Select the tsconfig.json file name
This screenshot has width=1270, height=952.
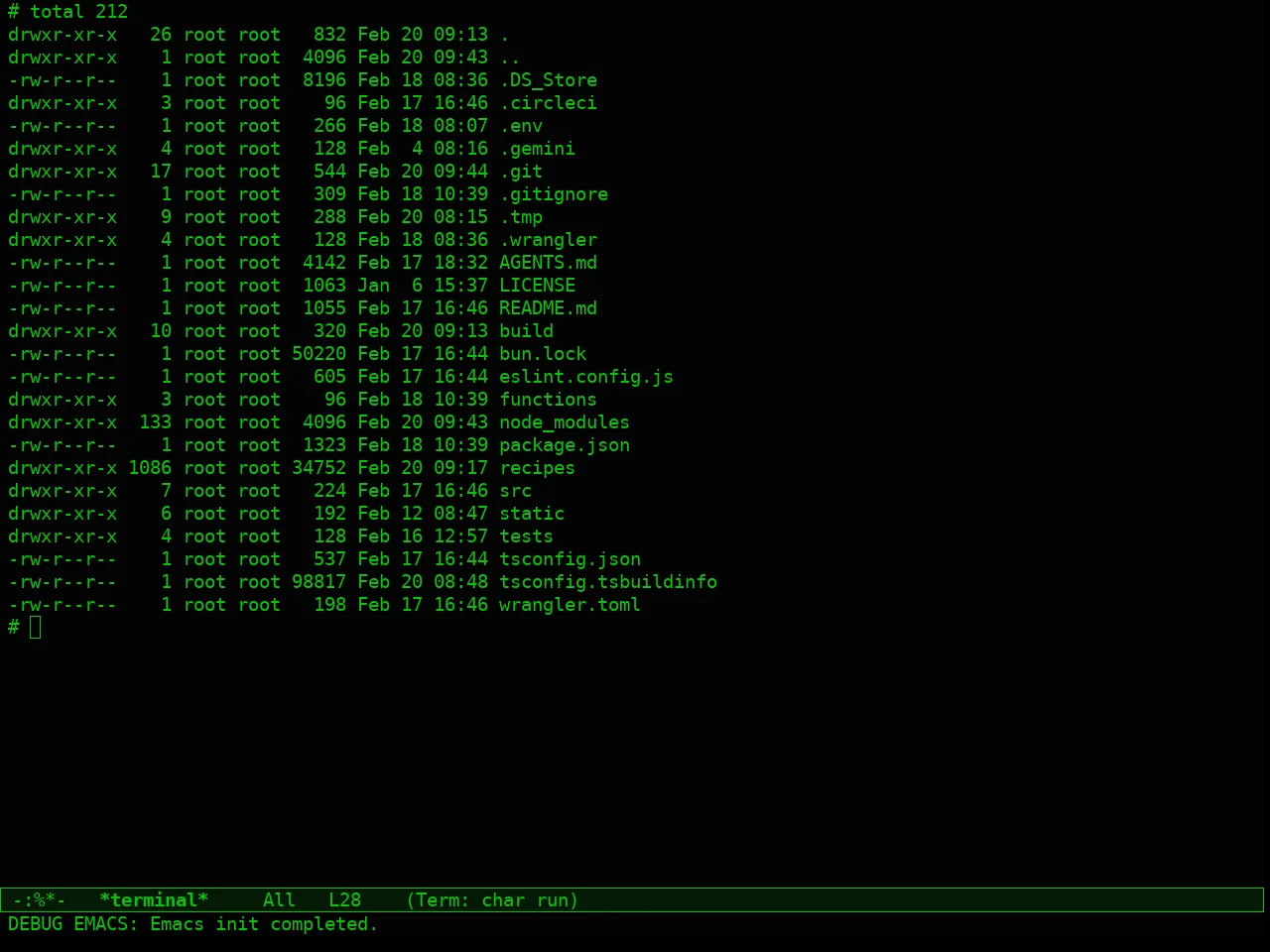[x=571, y=559]
